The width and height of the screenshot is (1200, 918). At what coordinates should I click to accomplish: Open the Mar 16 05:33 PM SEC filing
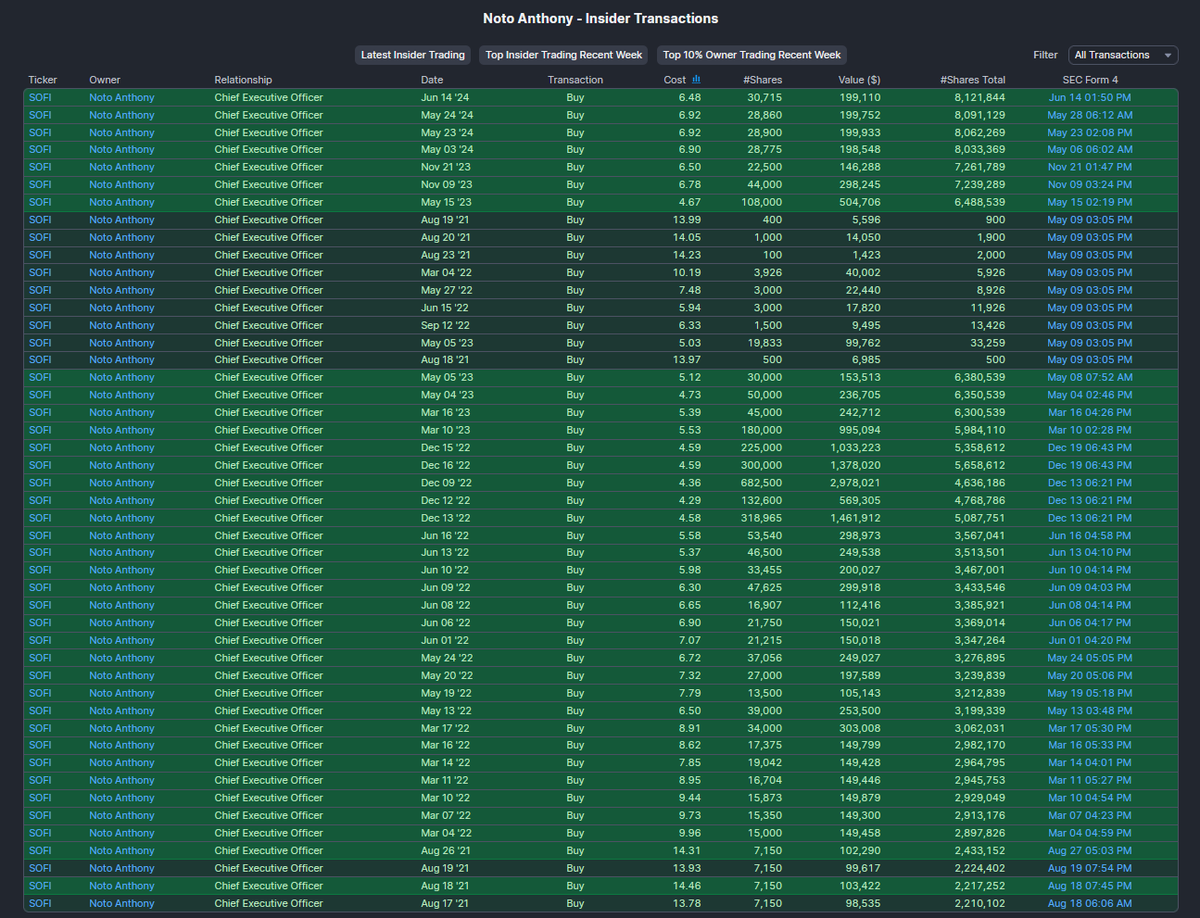(x=1090, y=745)
